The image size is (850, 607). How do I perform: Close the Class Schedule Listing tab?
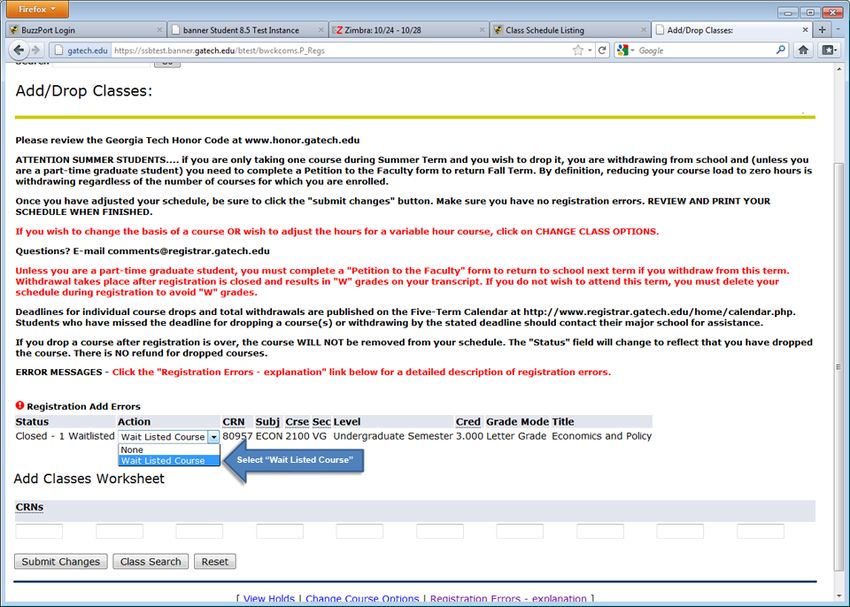pos(643,30)
